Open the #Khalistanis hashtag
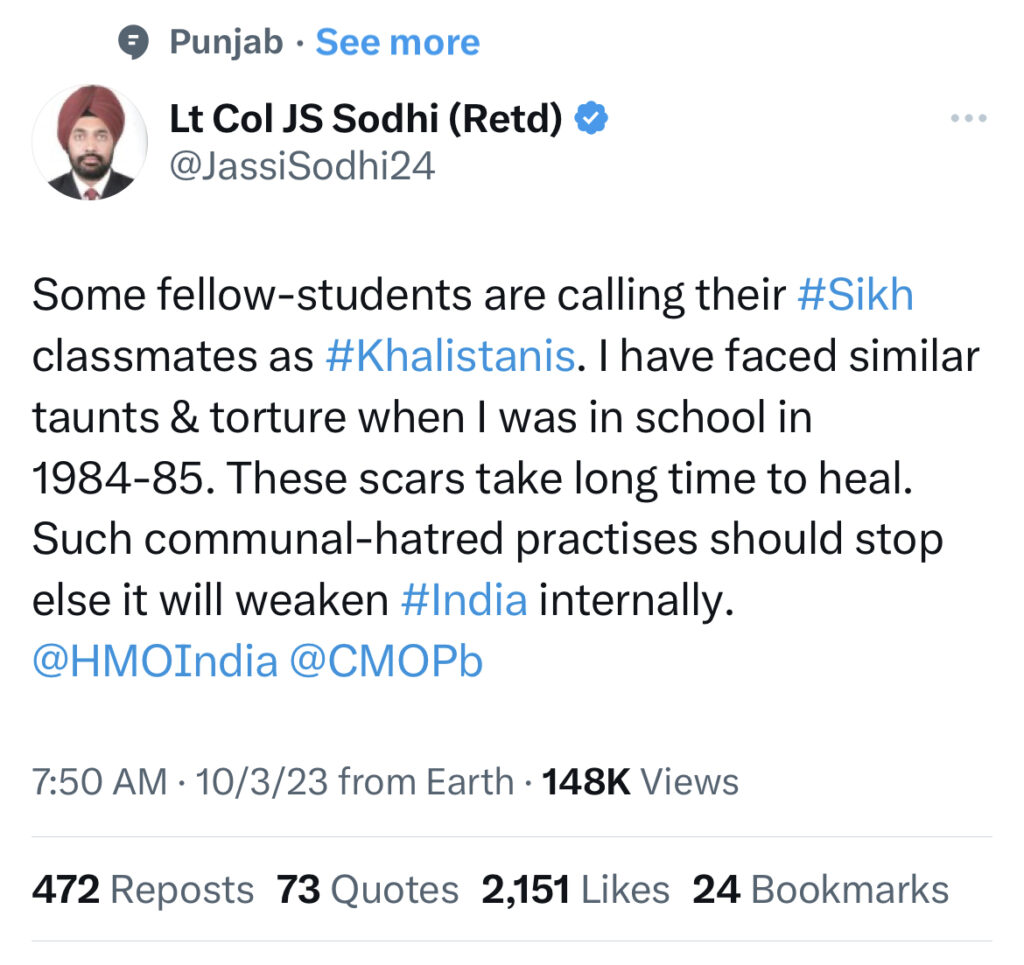1024x965 pixels. [x=451, y=357]
